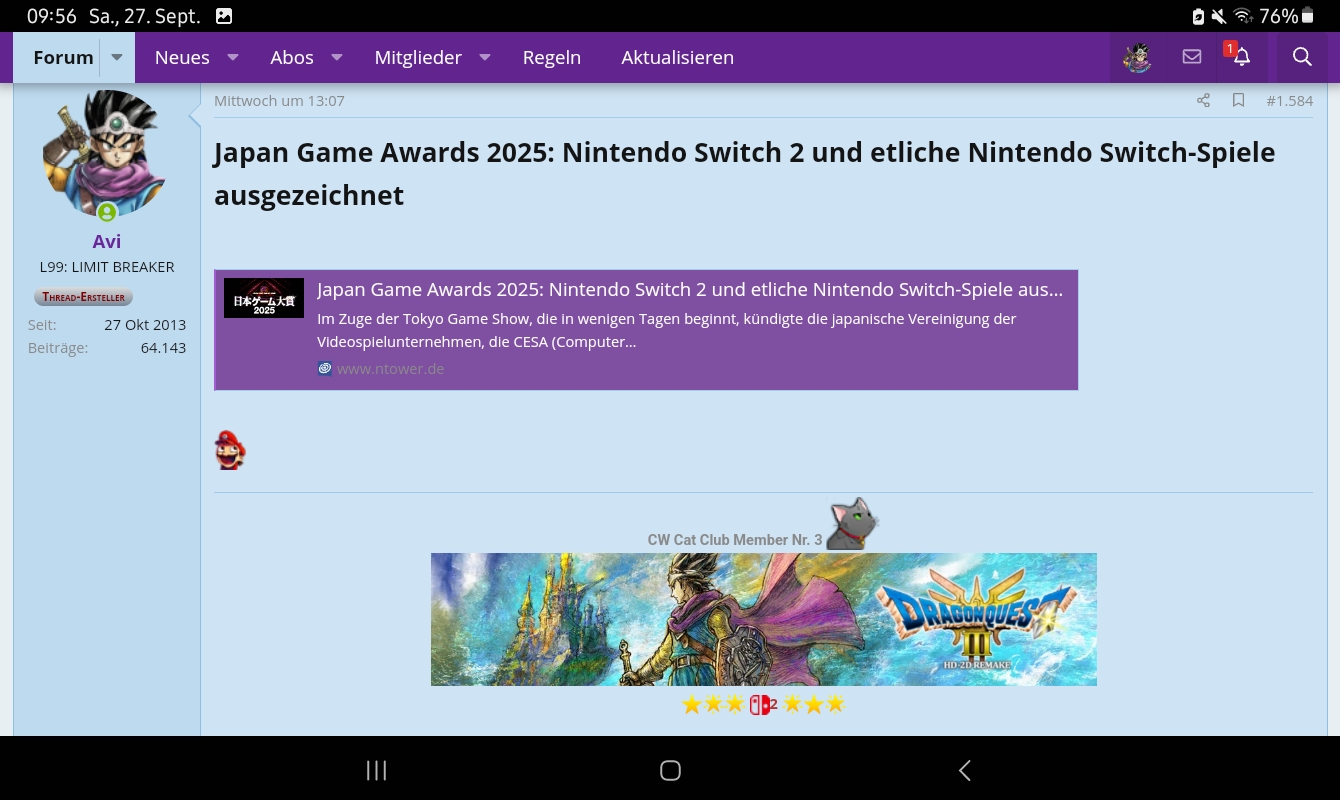Open the private messages envelope icon
This screenshot has height=800, width=1340.
pyautogui.click(x=1191, y=57)
